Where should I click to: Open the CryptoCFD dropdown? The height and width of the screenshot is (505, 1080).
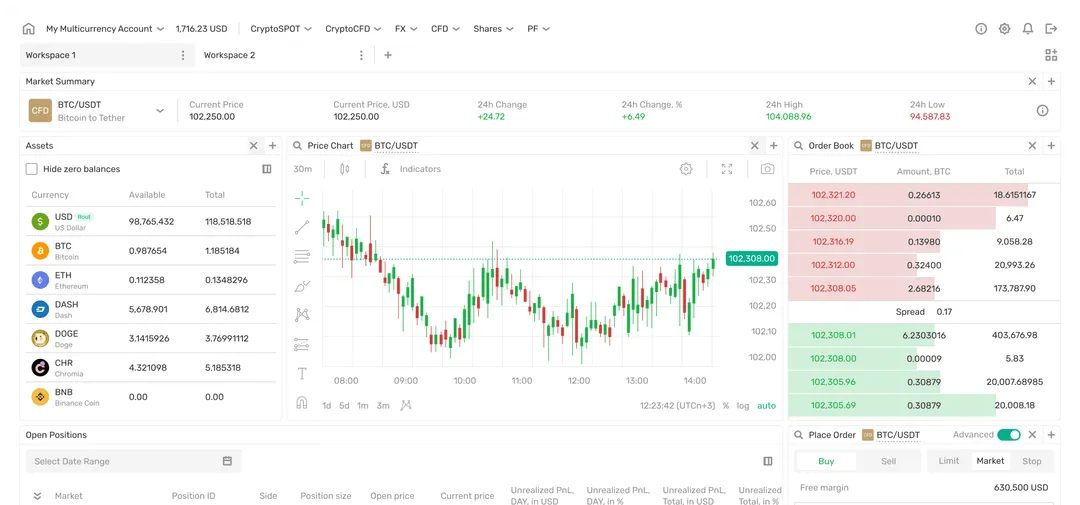(353, 29)
